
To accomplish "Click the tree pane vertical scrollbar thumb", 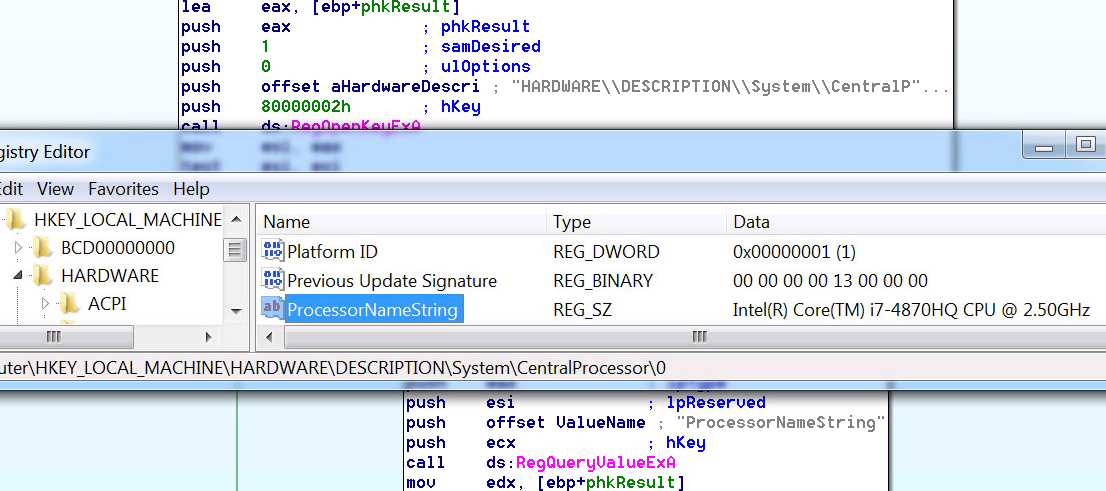I will [x=236, y=250].
